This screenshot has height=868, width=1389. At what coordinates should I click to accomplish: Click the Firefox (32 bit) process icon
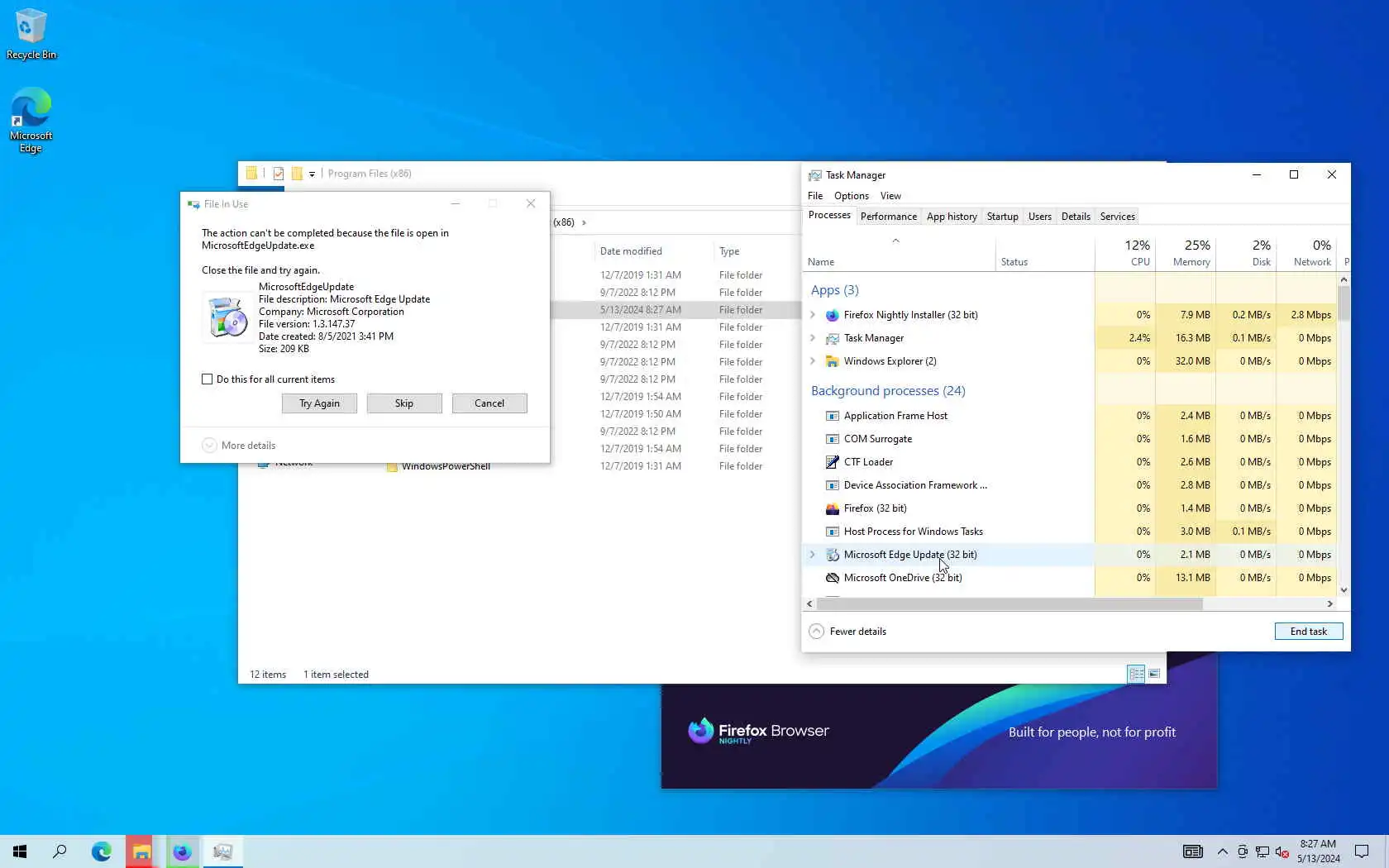pyautogui.click(x=833, y=508)
